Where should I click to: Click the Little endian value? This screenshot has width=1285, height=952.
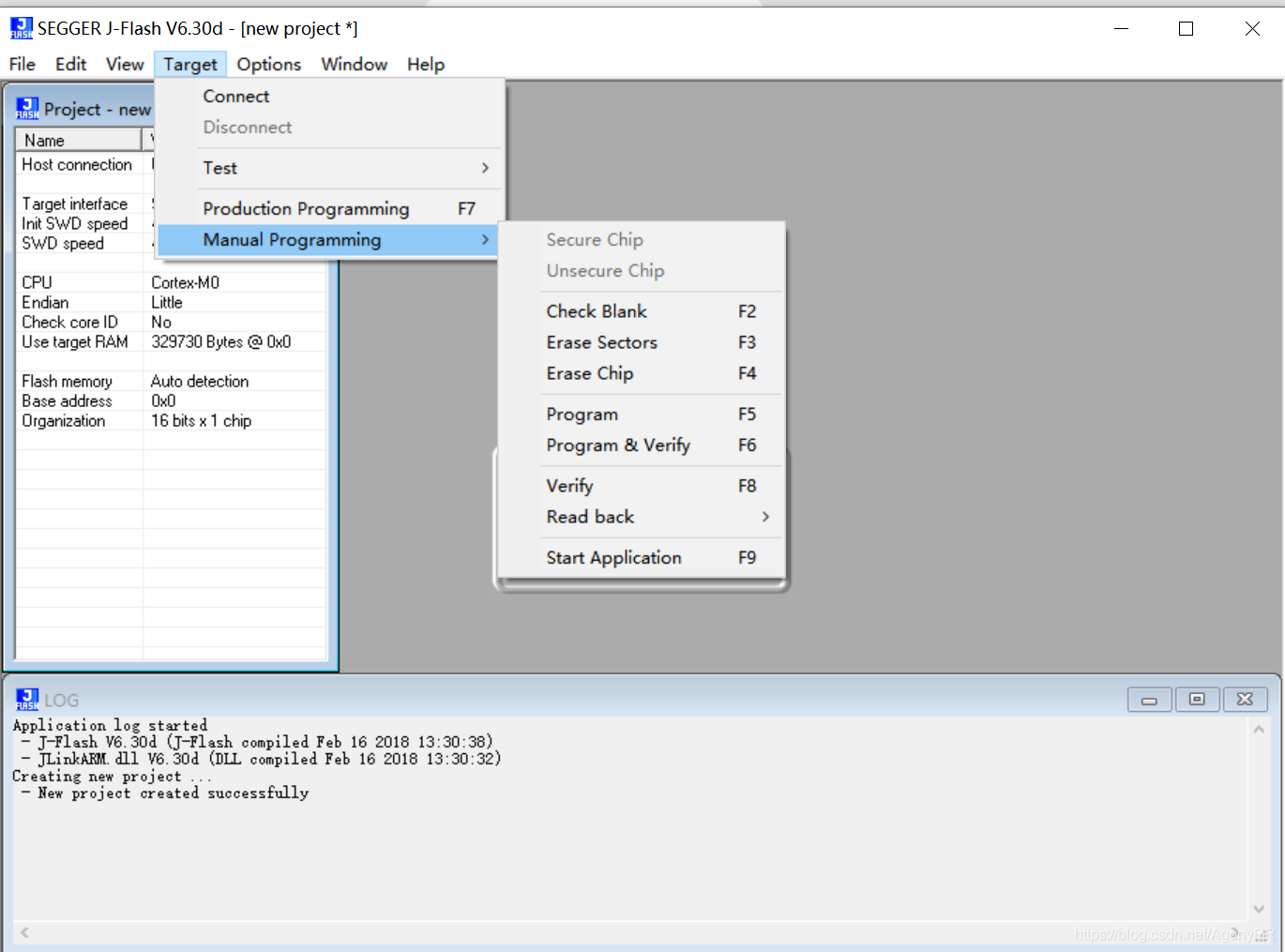coord(167,302)
